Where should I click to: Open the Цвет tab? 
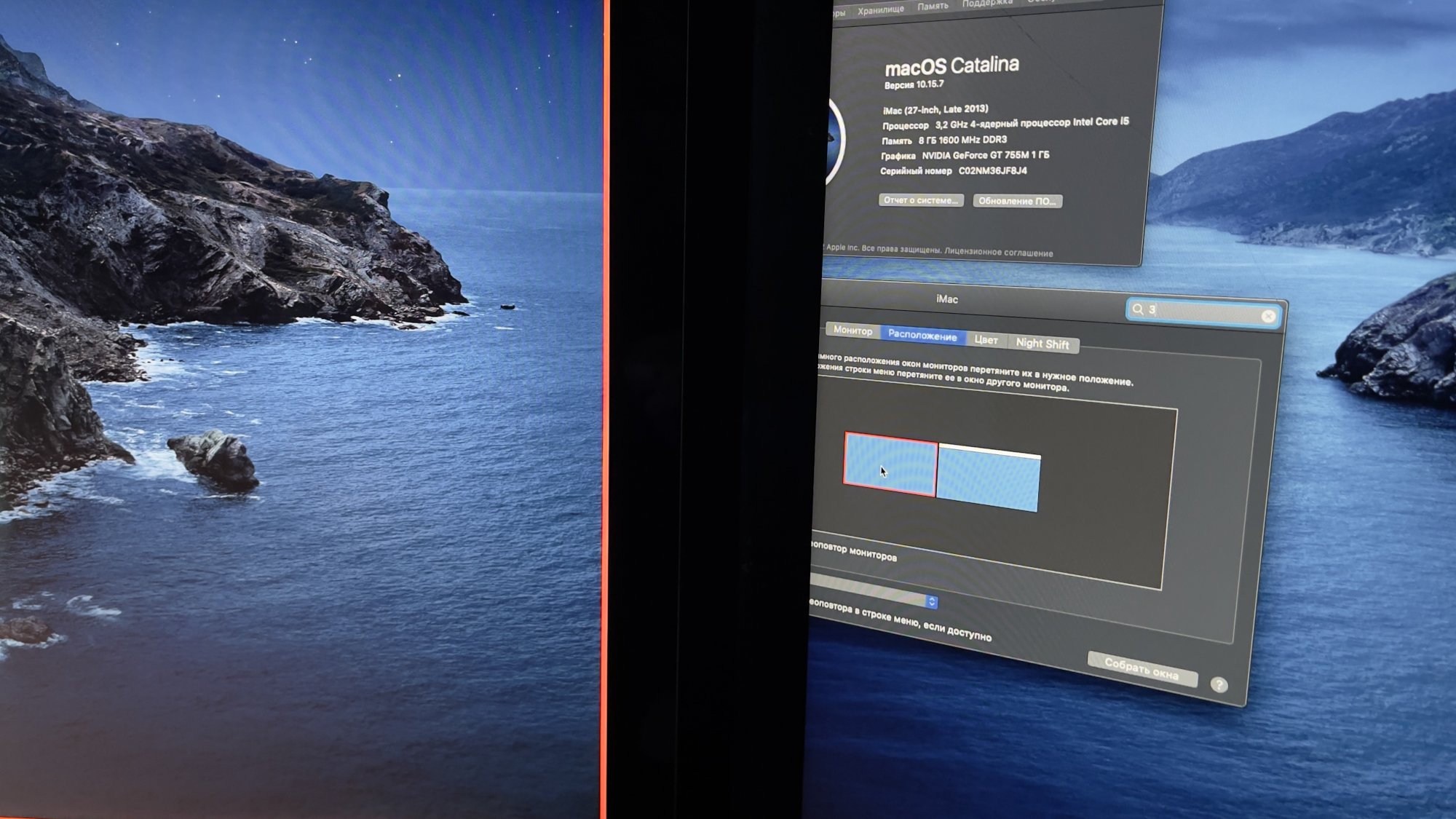986,340
